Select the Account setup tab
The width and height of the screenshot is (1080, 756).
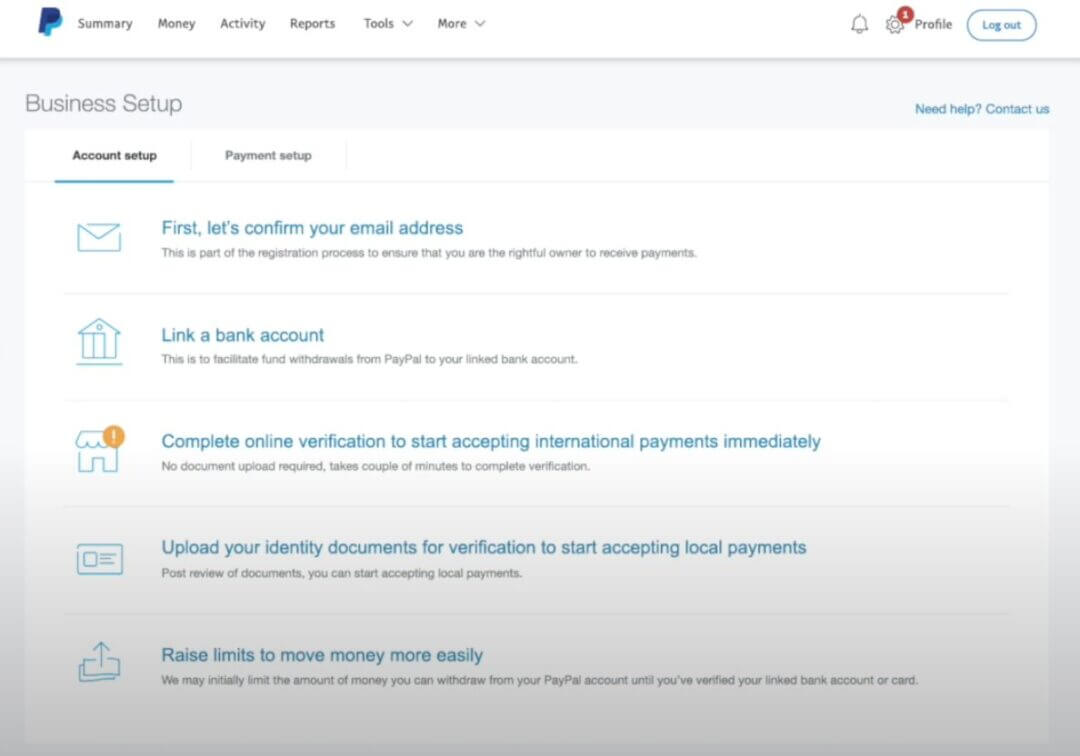point(114,156)
